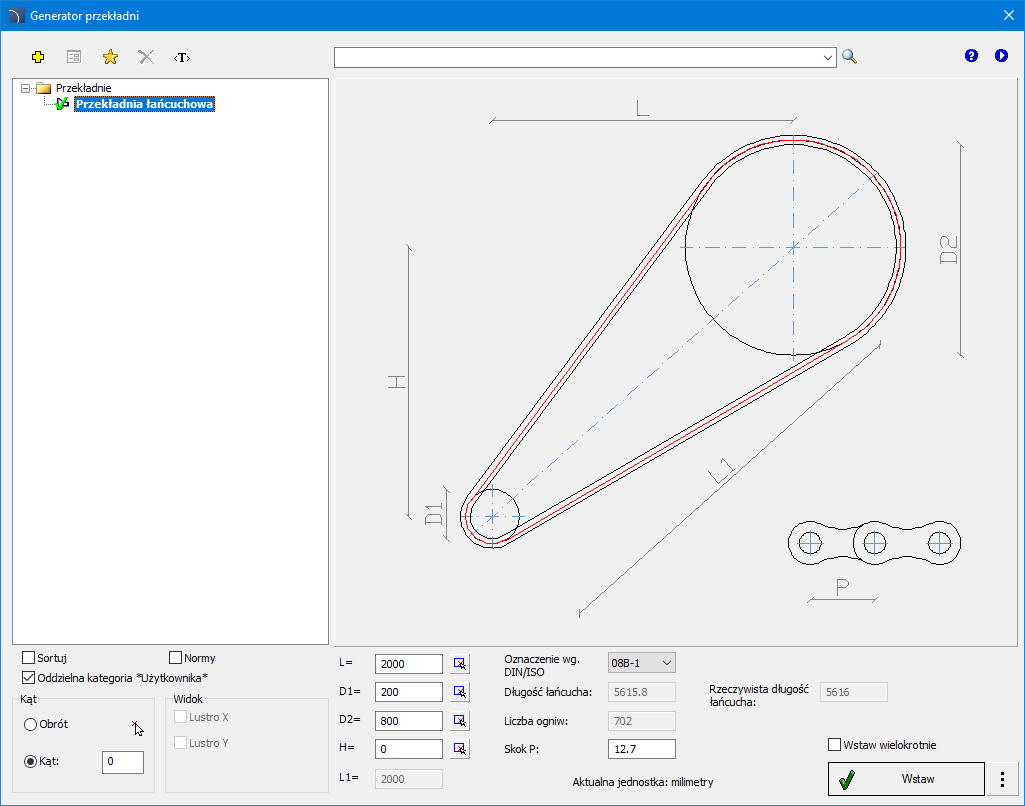
Task: Open help via blue question mark icon
Action: (971, 56)
